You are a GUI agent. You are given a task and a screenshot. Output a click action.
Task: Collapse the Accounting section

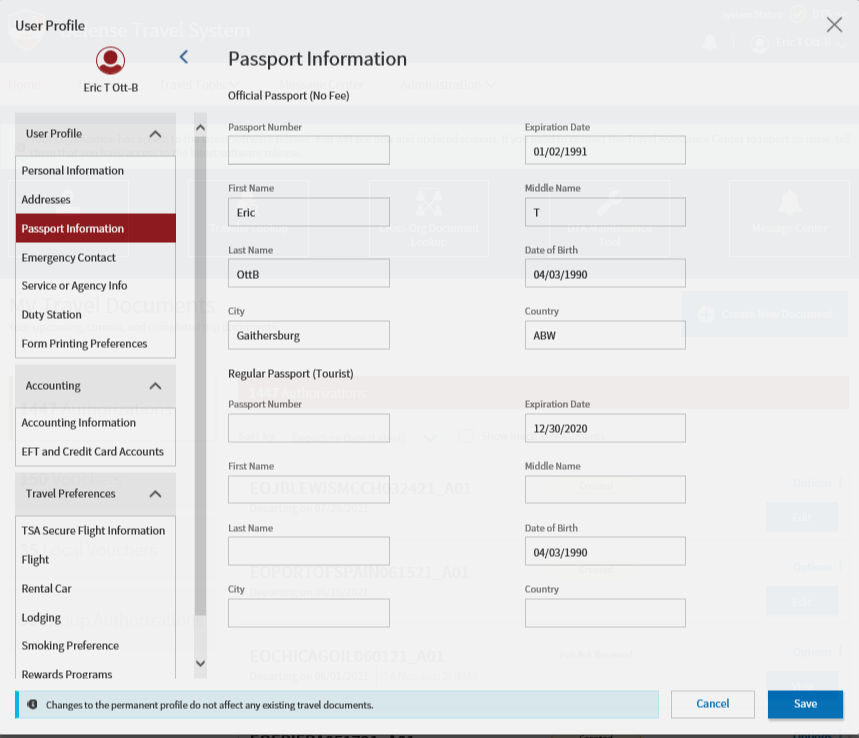[155, 386]
